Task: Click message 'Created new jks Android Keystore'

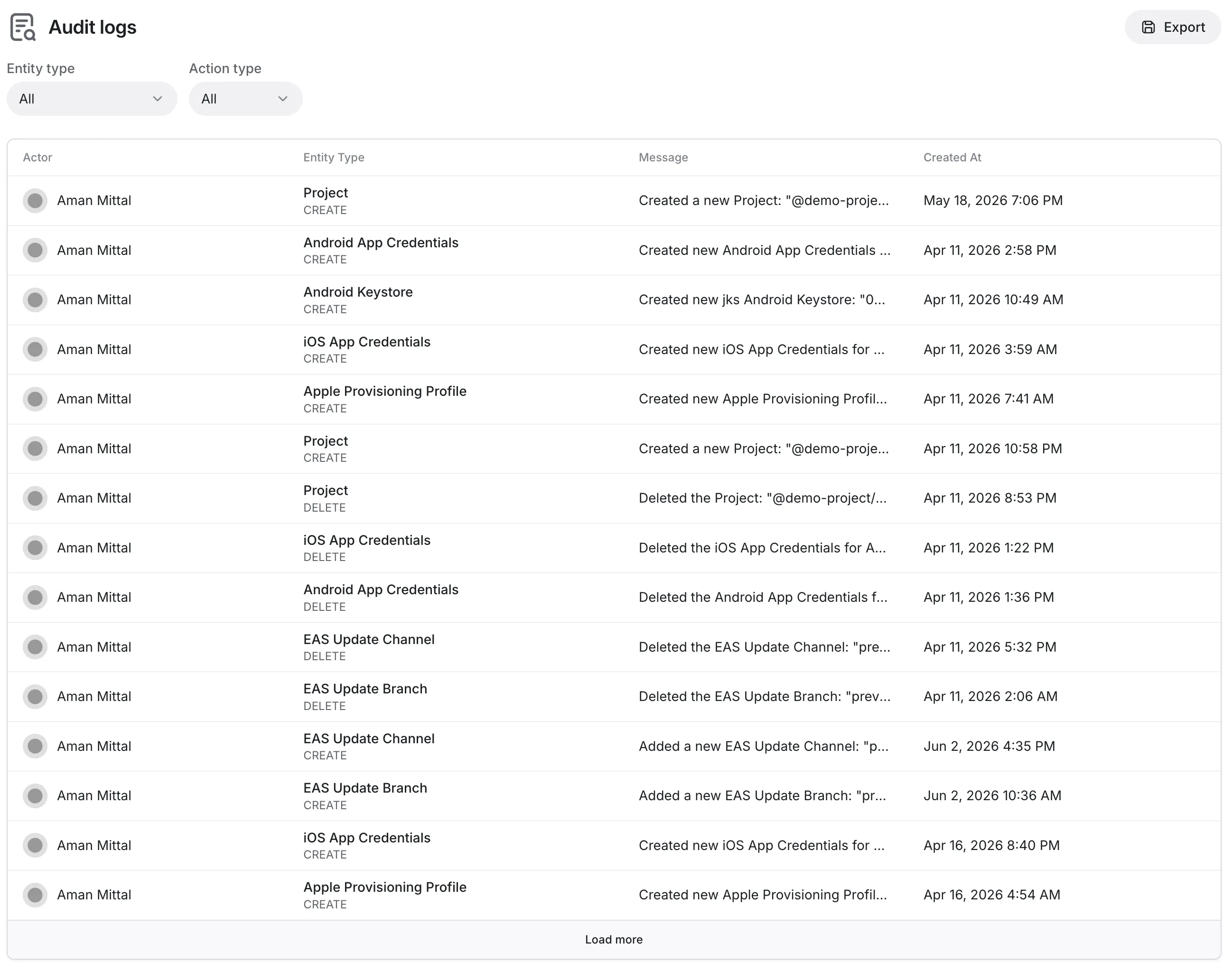Action: click(762, 300)
